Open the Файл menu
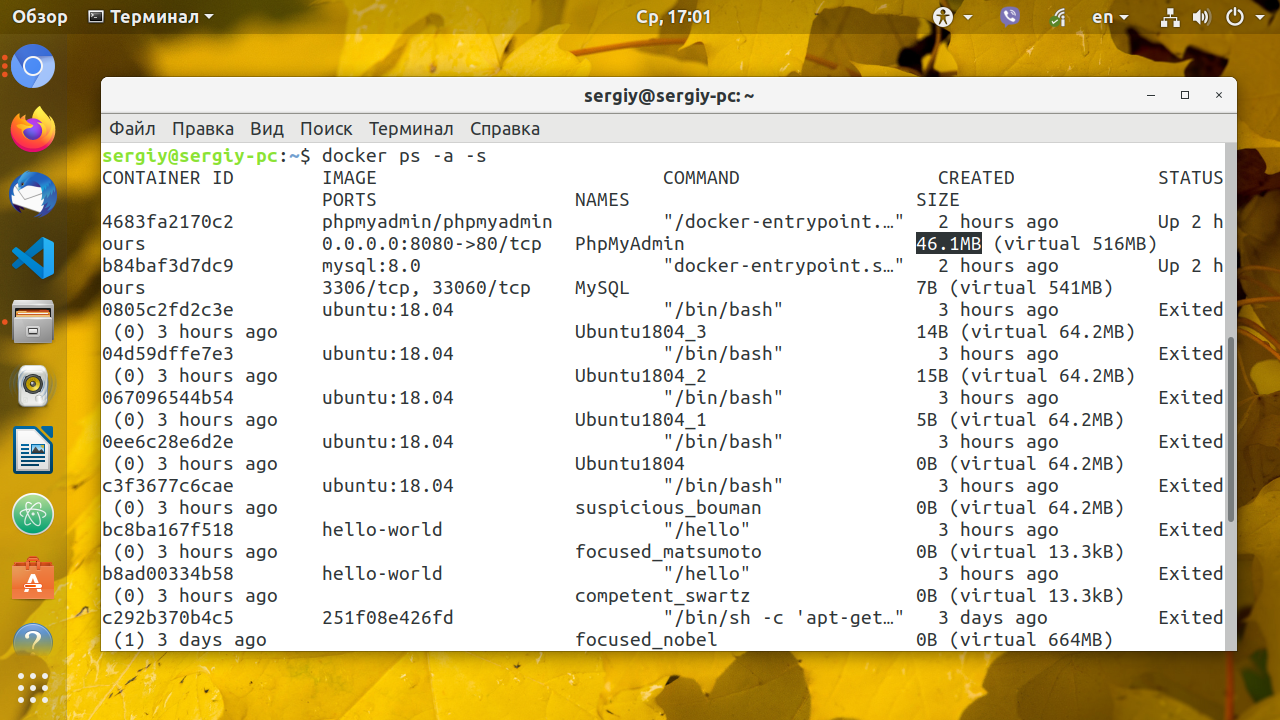 [132, 128]
